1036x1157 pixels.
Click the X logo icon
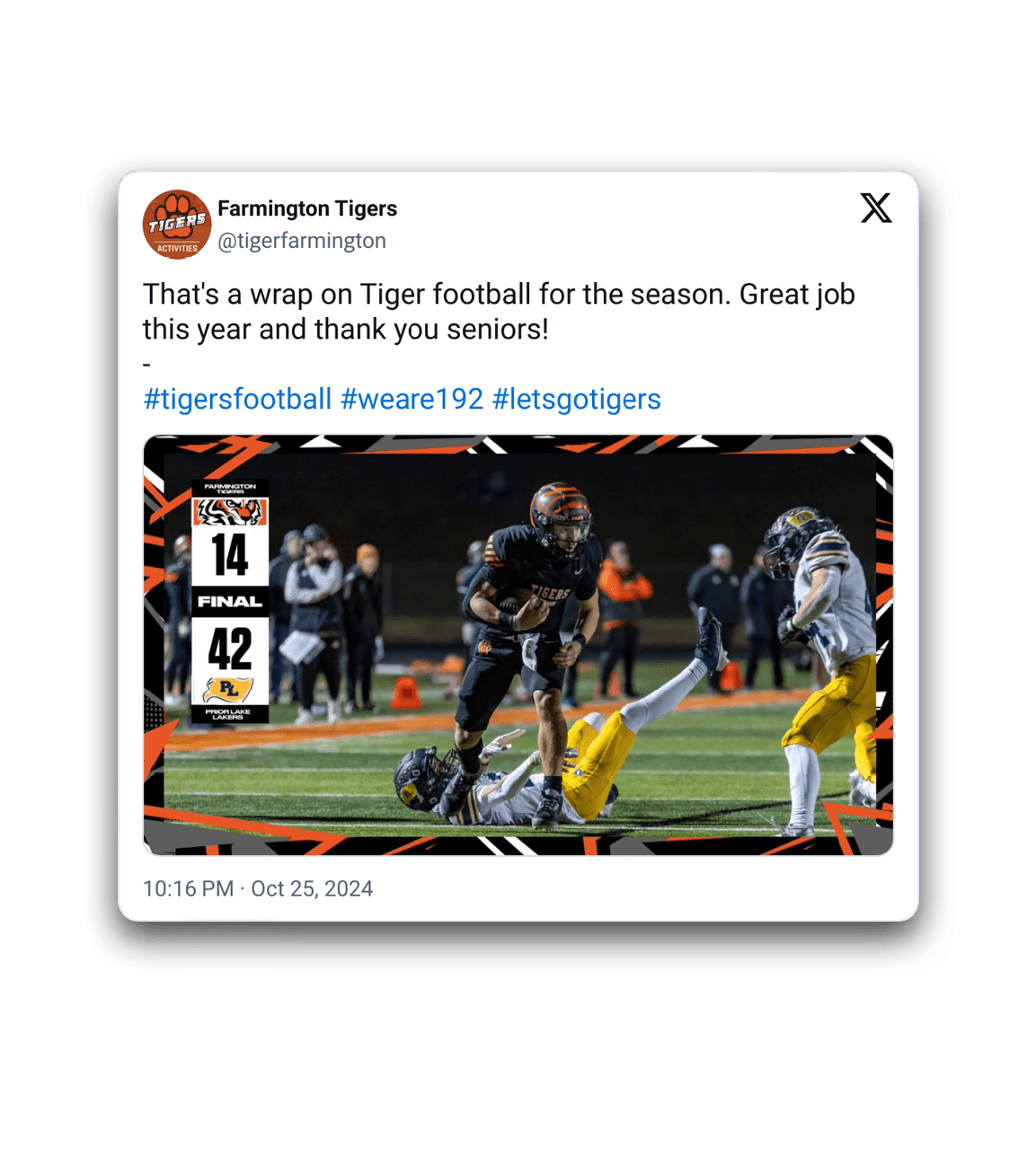[876, 208]
